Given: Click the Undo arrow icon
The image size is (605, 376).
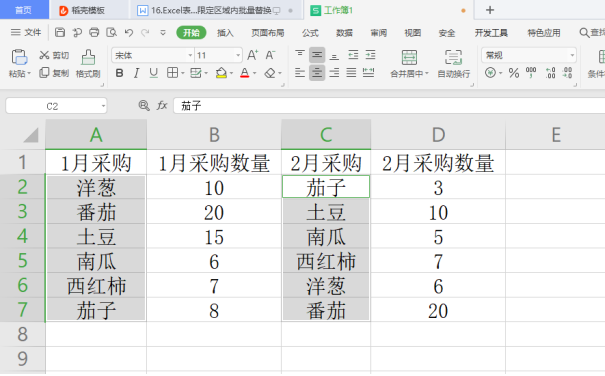Looking at the screenshot, I should pyautogui.click(x=129, y=33).
